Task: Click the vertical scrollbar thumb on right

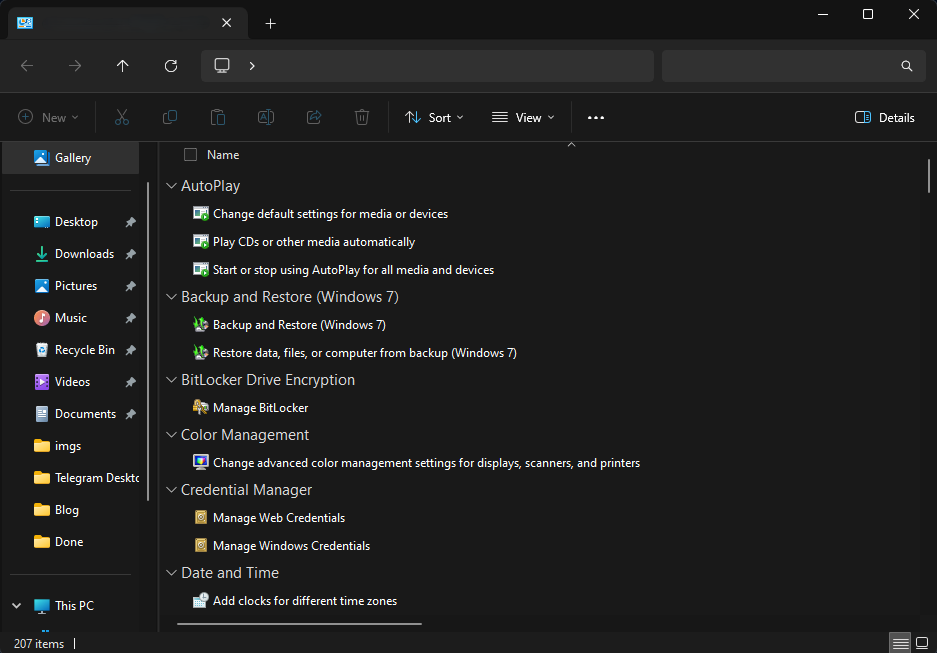Action: pyautogui.click(x=929, y=176)
